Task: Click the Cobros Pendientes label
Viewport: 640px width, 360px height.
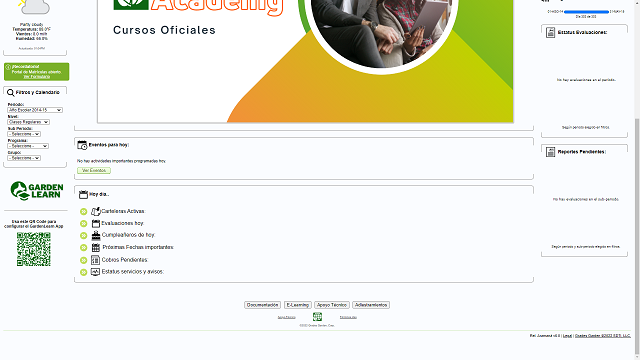Action: click(x=124, y=260)
